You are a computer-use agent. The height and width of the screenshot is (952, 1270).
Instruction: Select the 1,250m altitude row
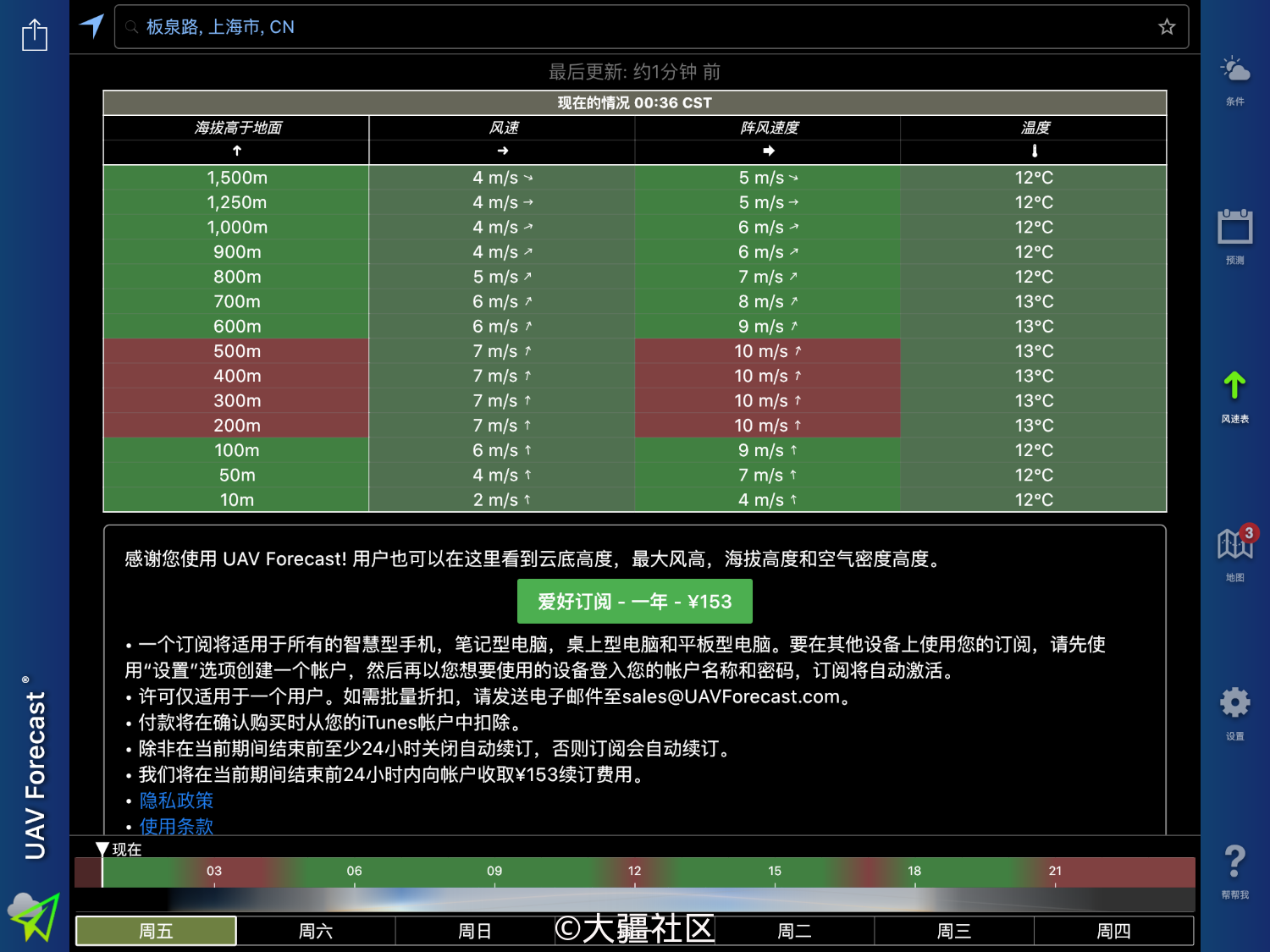(x=635, y=202)
